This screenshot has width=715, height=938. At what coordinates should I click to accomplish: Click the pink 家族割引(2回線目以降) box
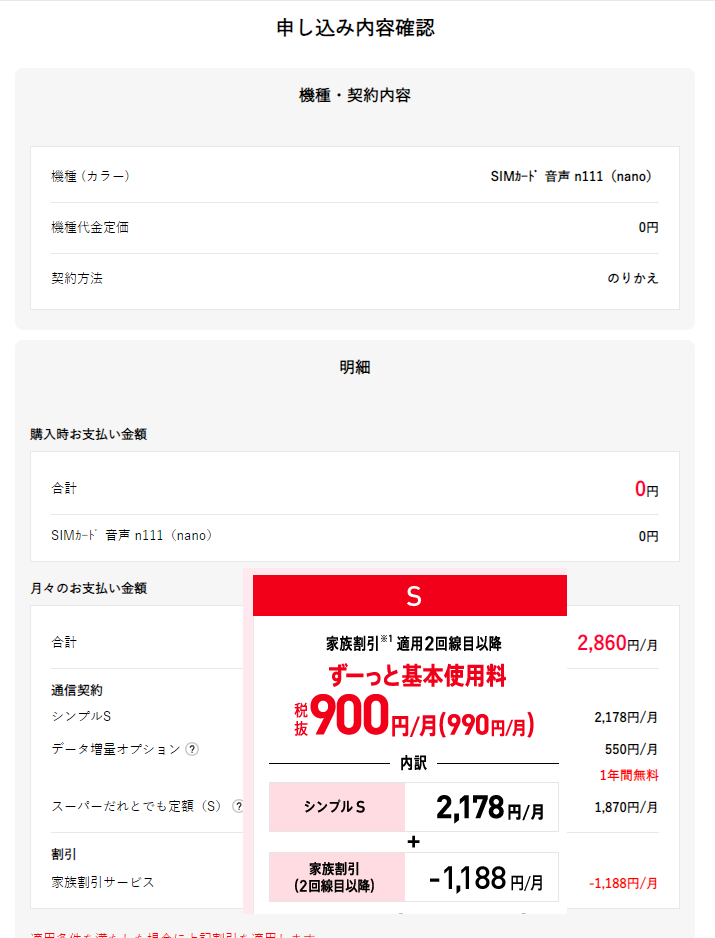click(337, 877)
